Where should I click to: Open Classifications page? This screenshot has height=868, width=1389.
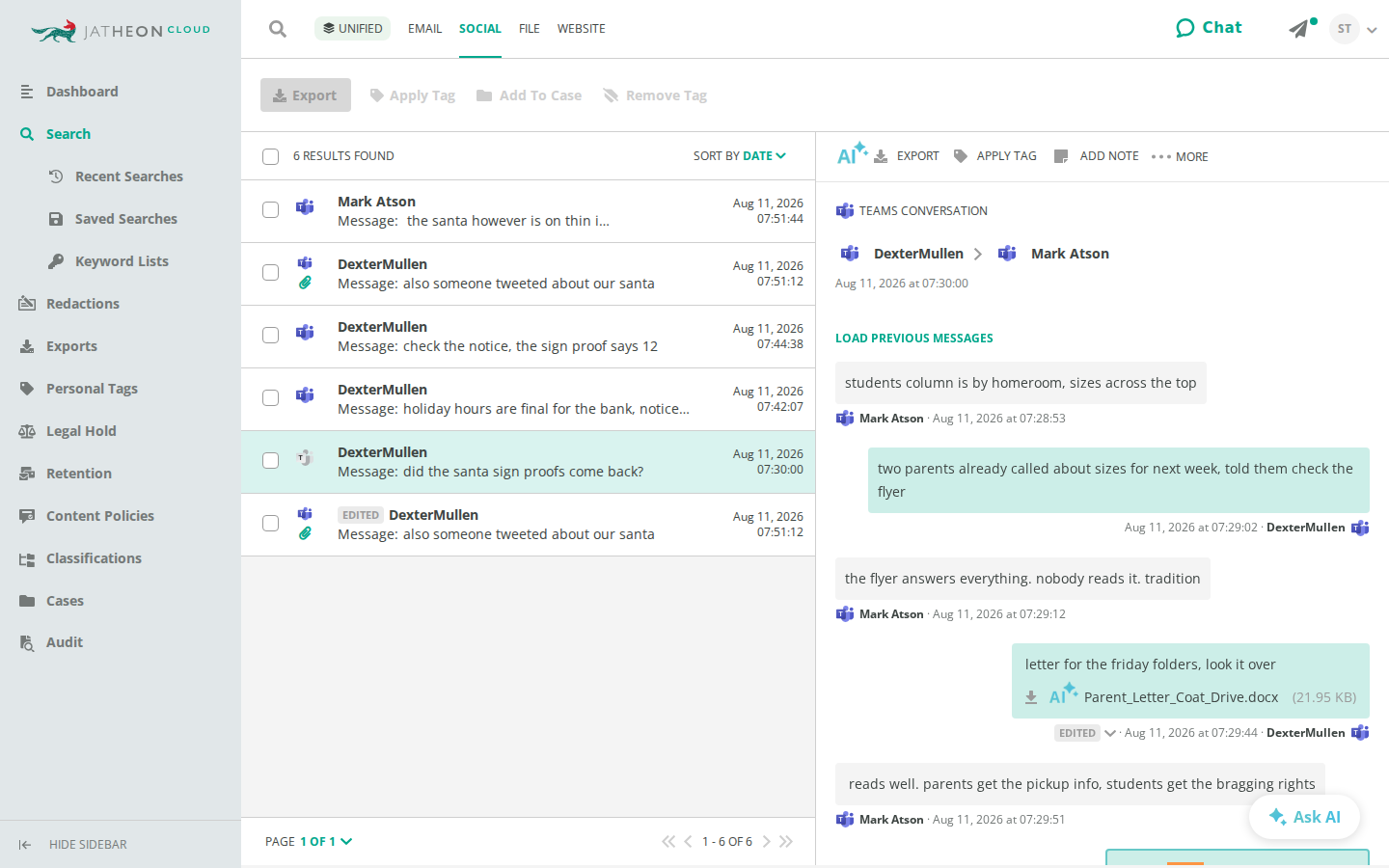point(94,558)
